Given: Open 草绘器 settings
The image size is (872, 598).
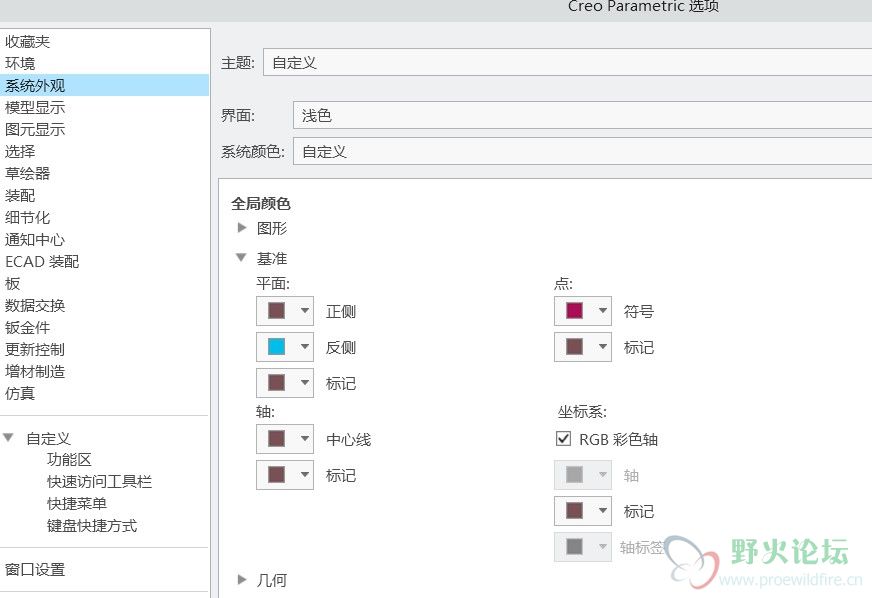Looking at the screenshot, I should click(27, 174).
